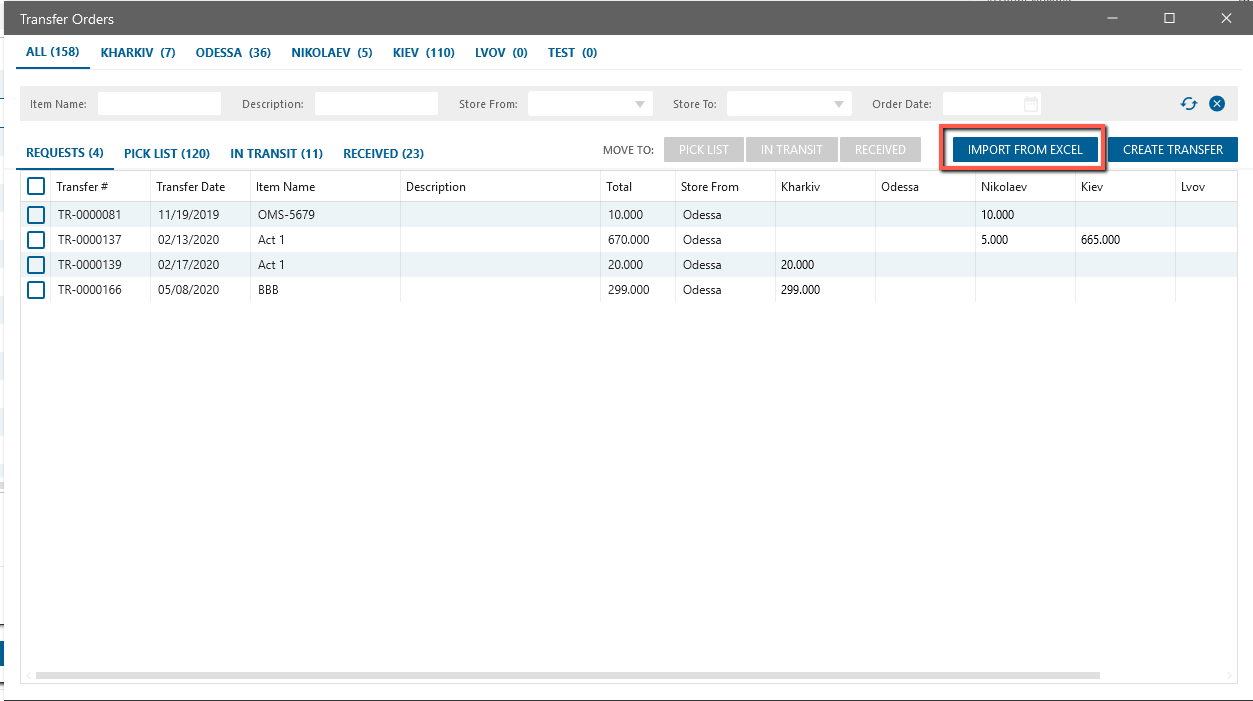Click the CREATE TRANSFER button

coord(1173,150)
